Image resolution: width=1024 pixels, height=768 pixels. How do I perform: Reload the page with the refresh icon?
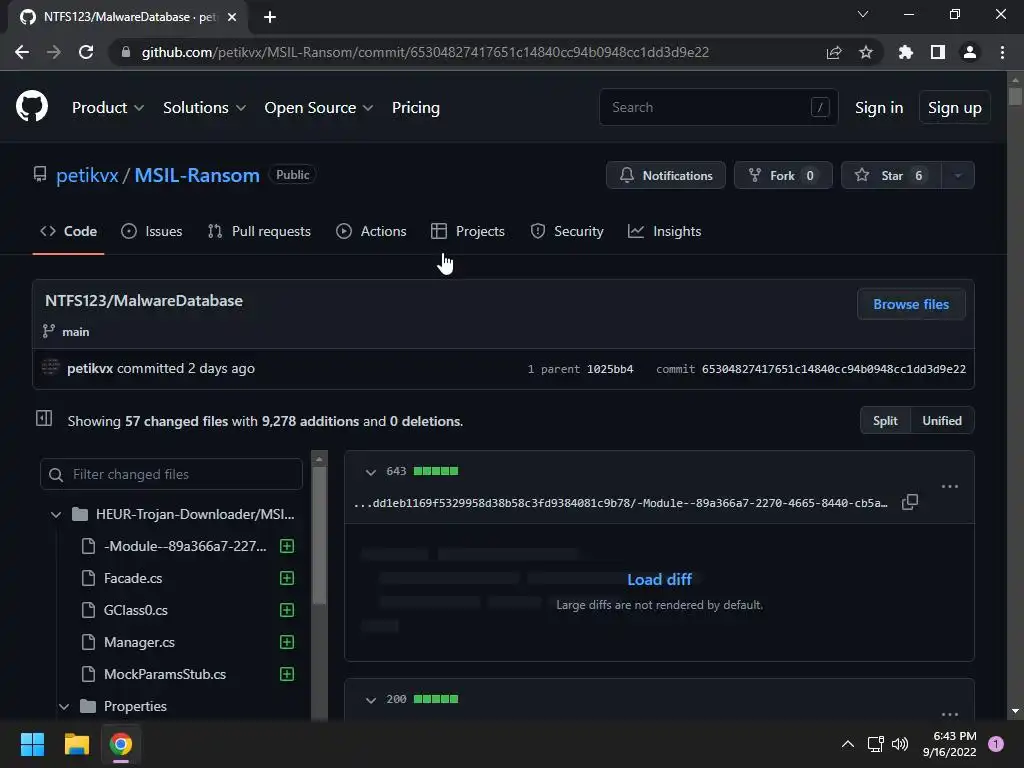86,52
